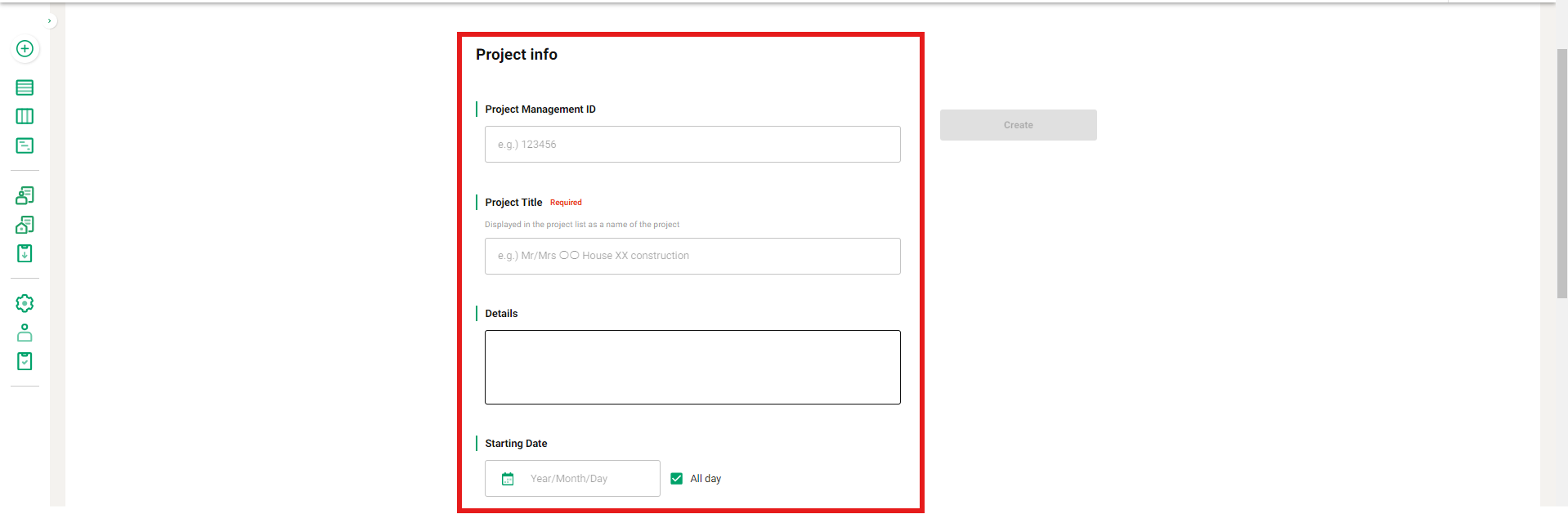The width and height of the screenshot is (1568, 514).
Task: Open the house document icon in sidebar
Action: click(25, 225)
